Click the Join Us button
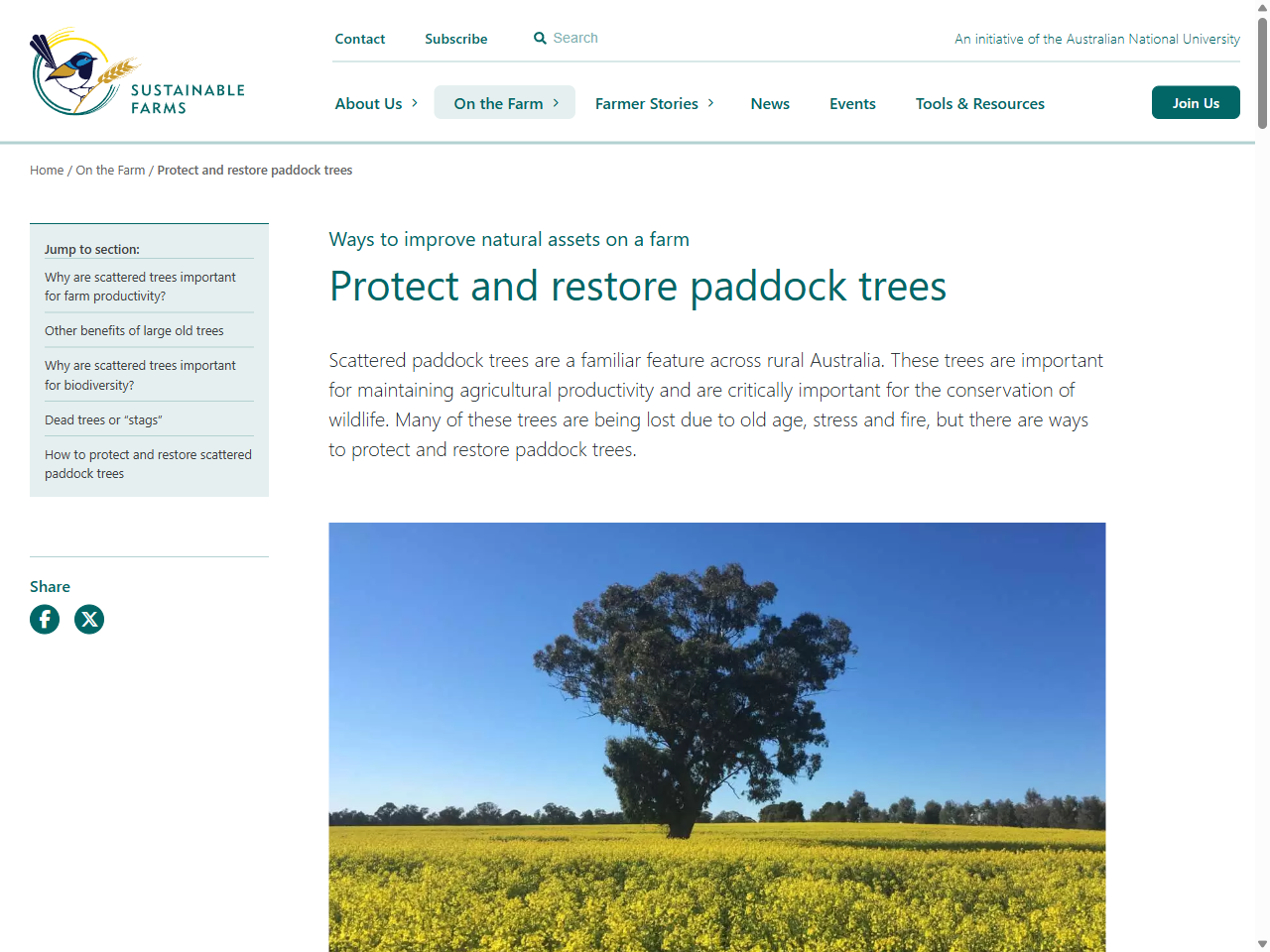Screen dimensions: 1270x952 pos(1196,102)
